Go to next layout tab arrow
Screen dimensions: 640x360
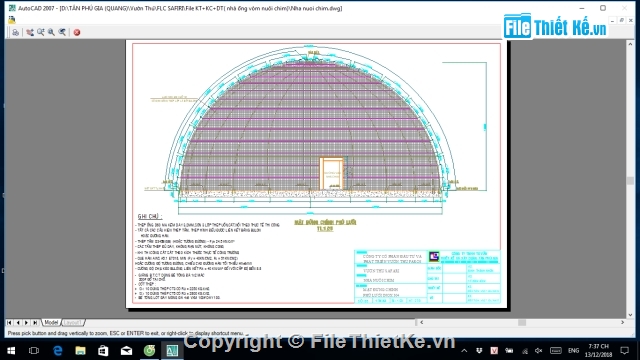pyautogui.click(x=27, y=322)
